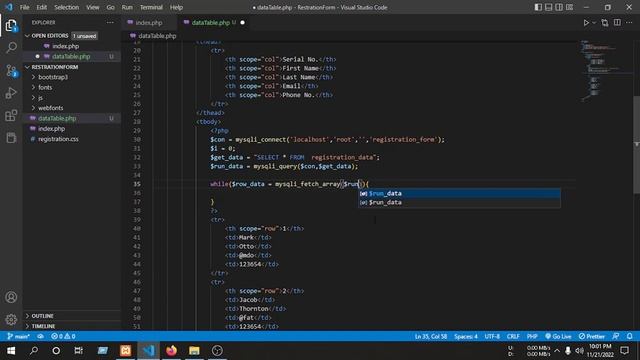Click CRLF end of line selector
This screenshot has height=360, width=640.
pyautogui.click(x=513, y=336)
